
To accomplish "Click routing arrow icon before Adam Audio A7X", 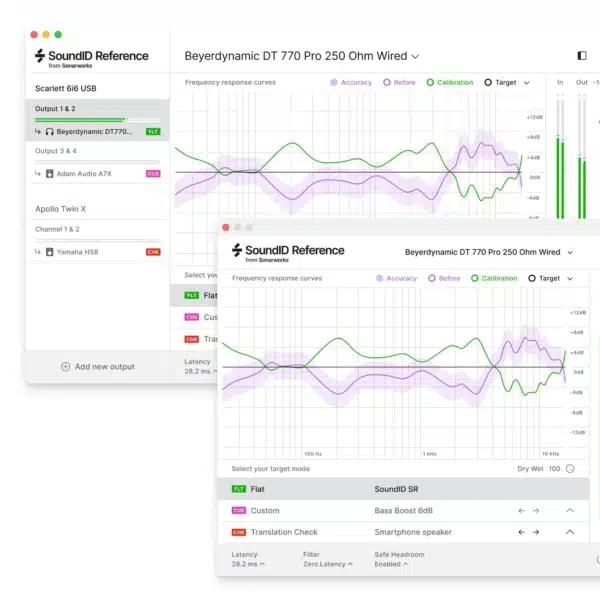I will pyautogui.click(x=38, y=173).
